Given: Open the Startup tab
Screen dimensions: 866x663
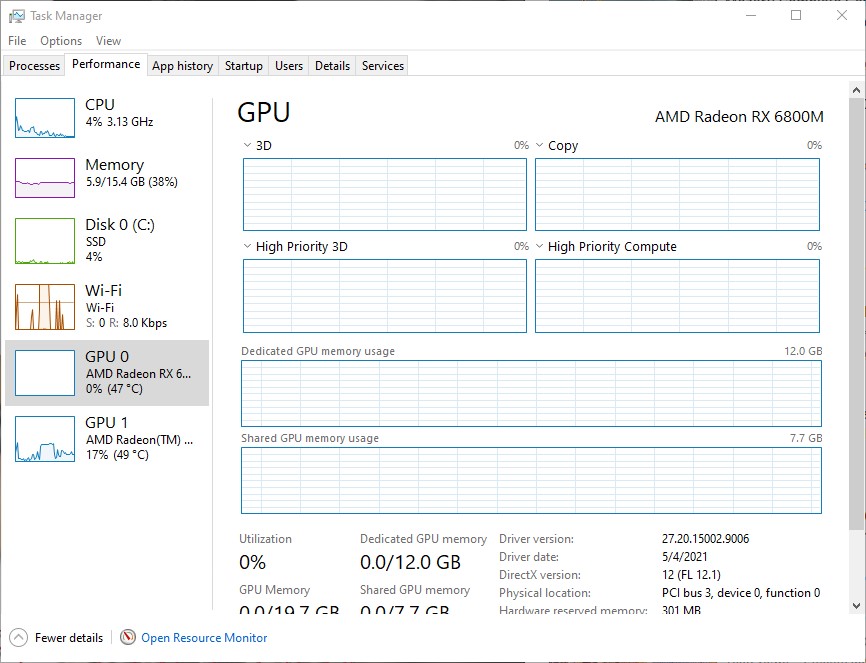Looking at the screenshot, I should 243,66.
